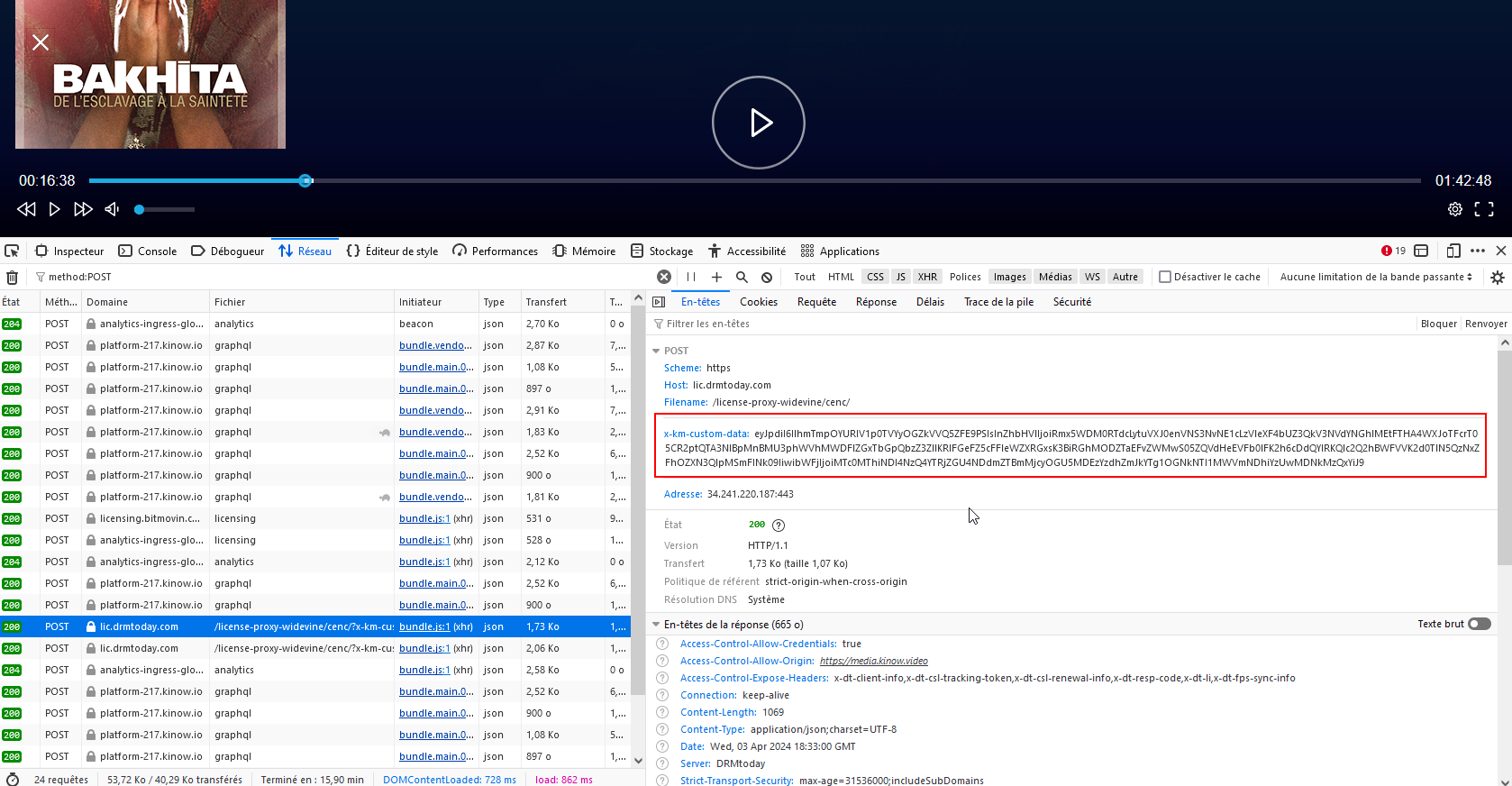Select the licensing.bitmovin POST request row
Viewport: 1512px width, 786px height.
pos(315,519)
